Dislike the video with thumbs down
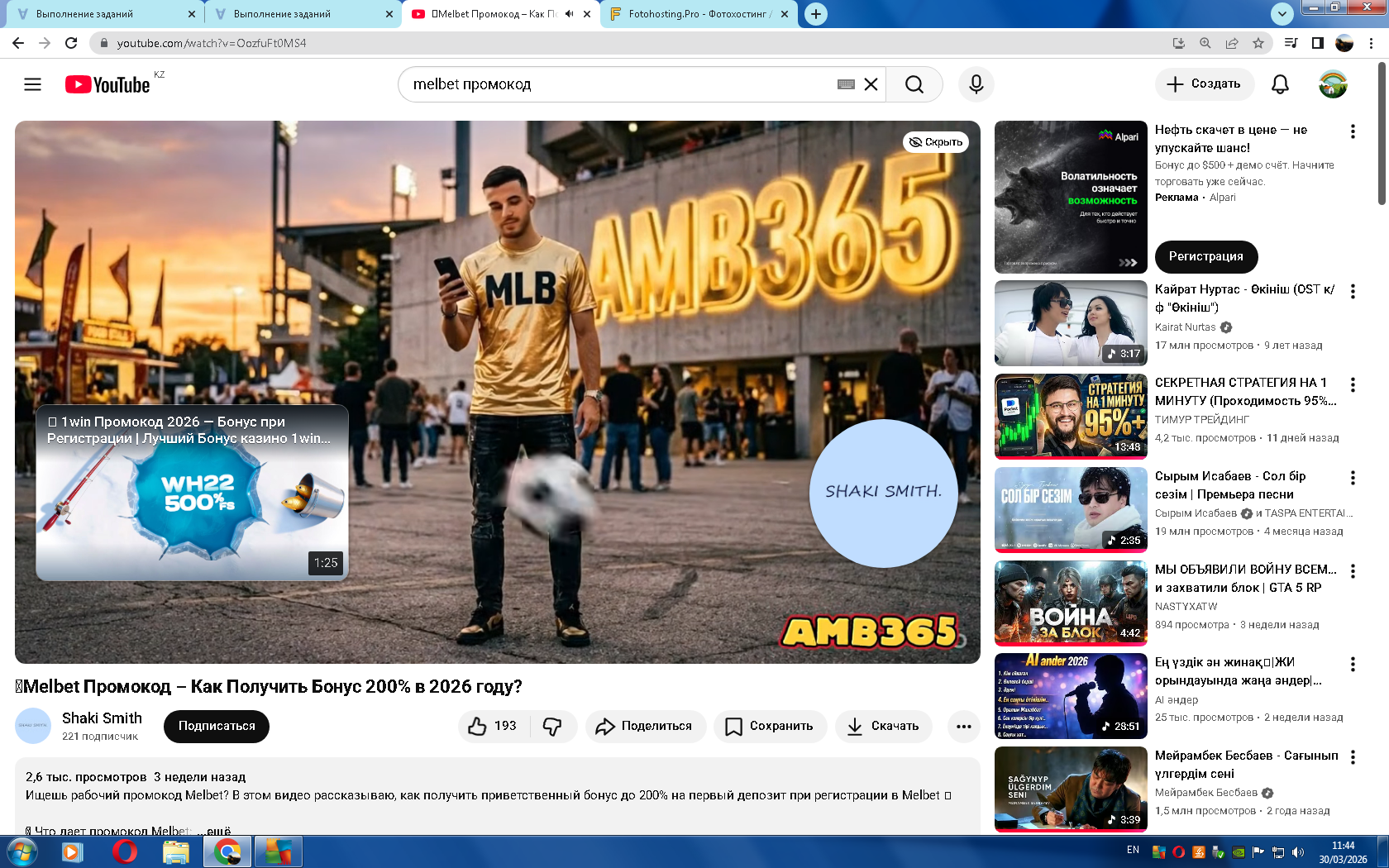 [552, 726]
